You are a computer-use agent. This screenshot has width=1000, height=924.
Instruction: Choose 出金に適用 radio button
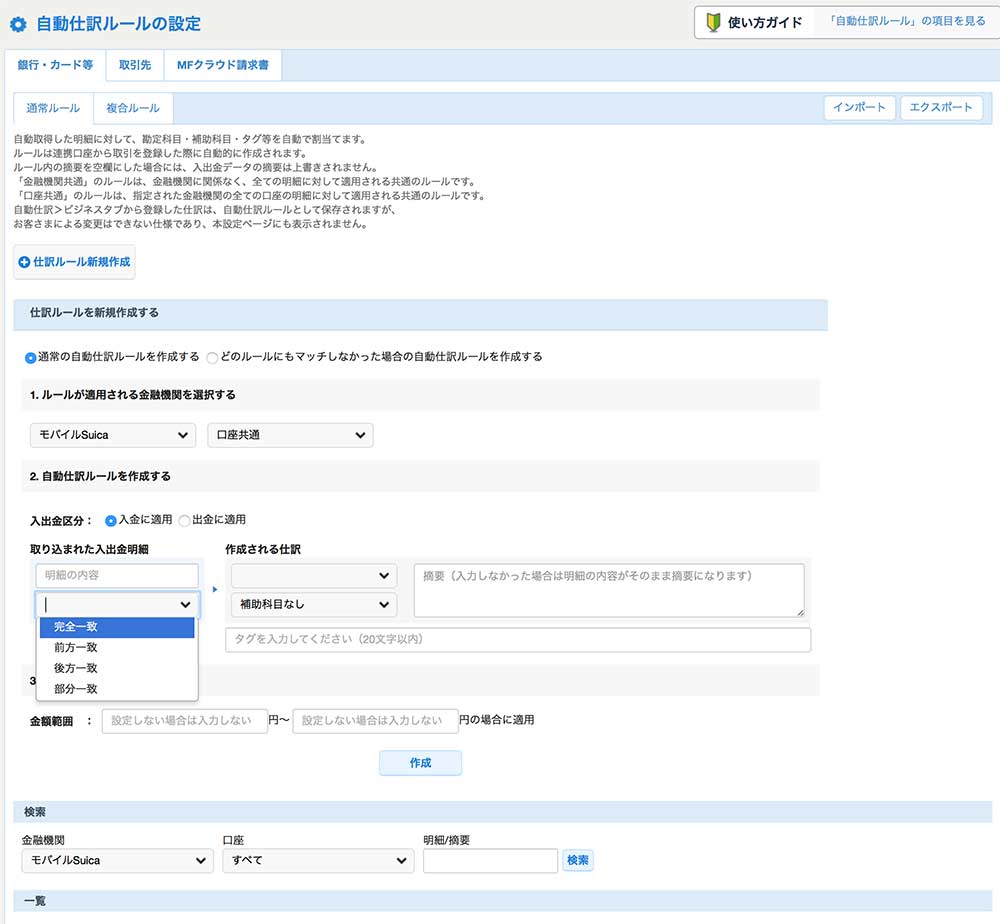click(184, 520)
